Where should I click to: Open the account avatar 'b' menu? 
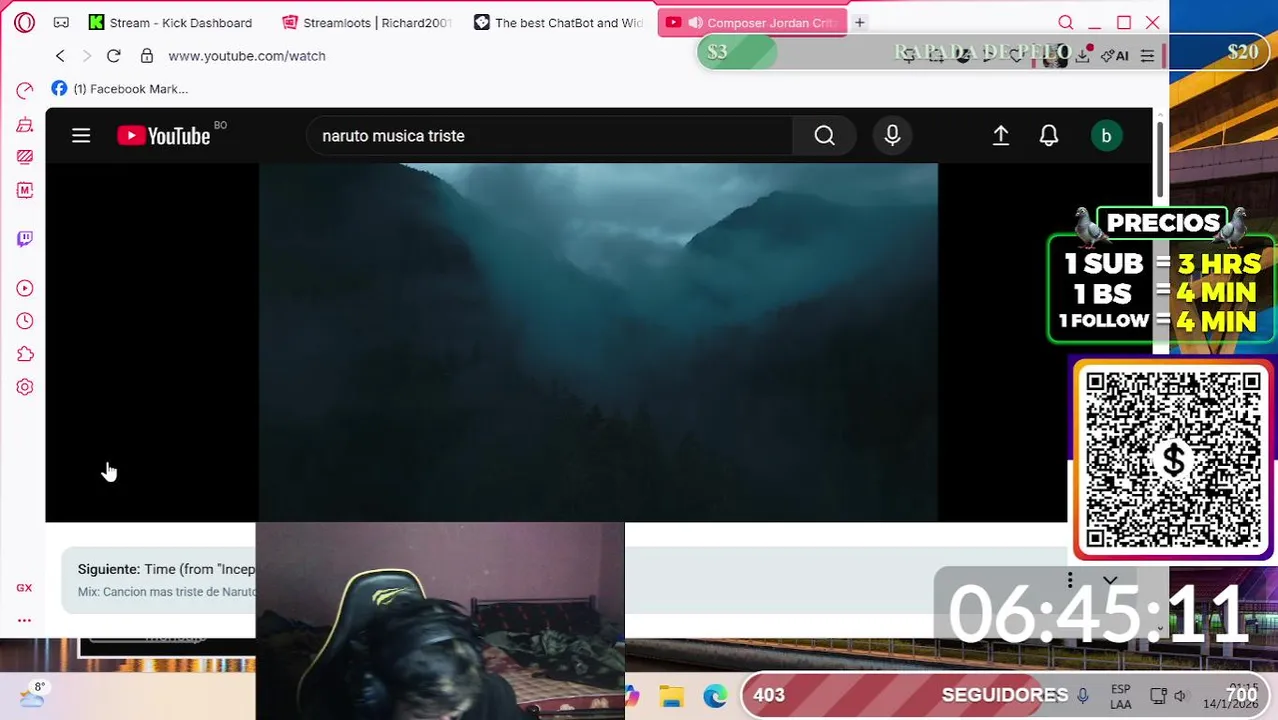click(x=1106, y=136)
